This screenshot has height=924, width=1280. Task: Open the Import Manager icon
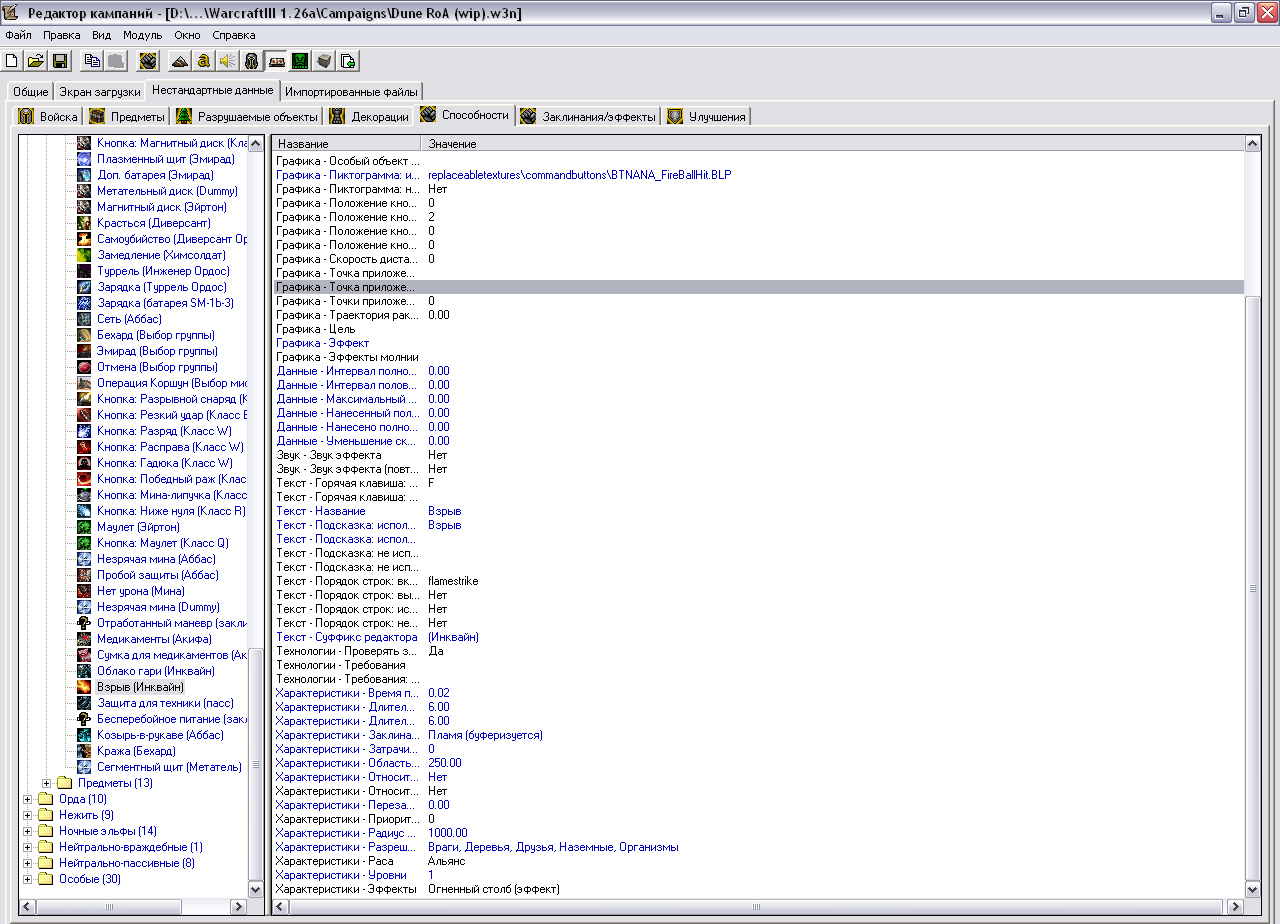(x=348, y=61)
